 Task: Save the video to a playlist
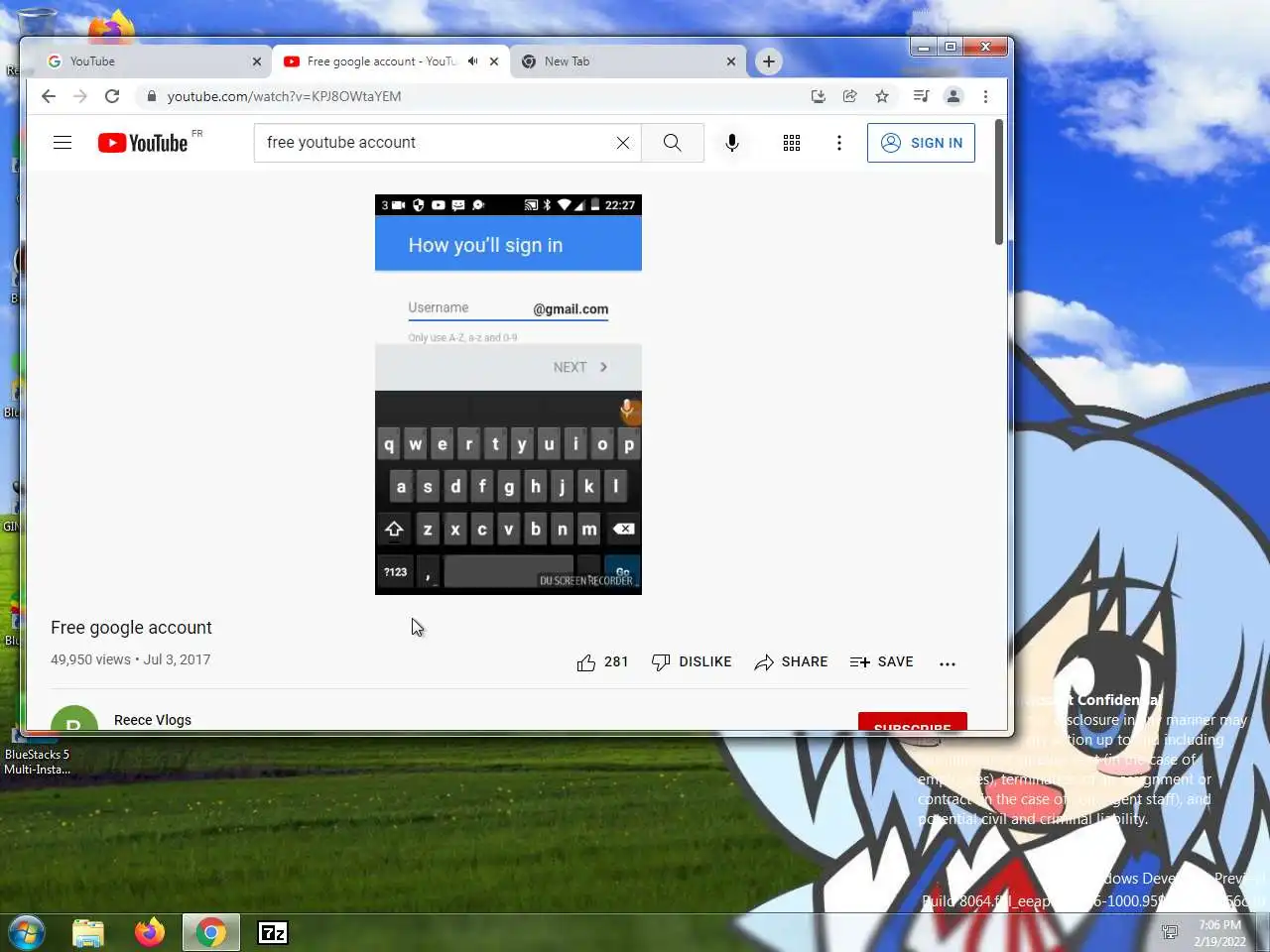point(881,662)
